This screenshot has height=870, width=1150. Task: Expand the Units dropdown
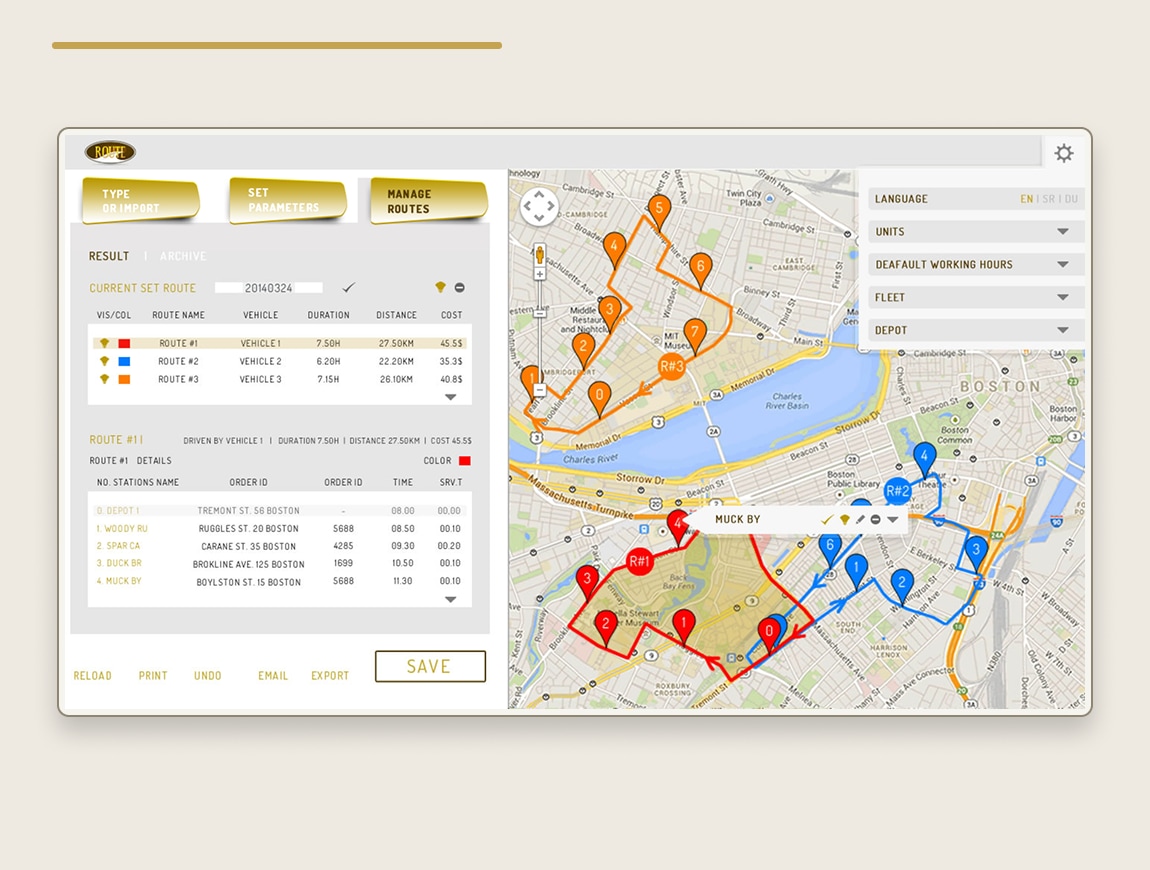[x=1063, y=231]
